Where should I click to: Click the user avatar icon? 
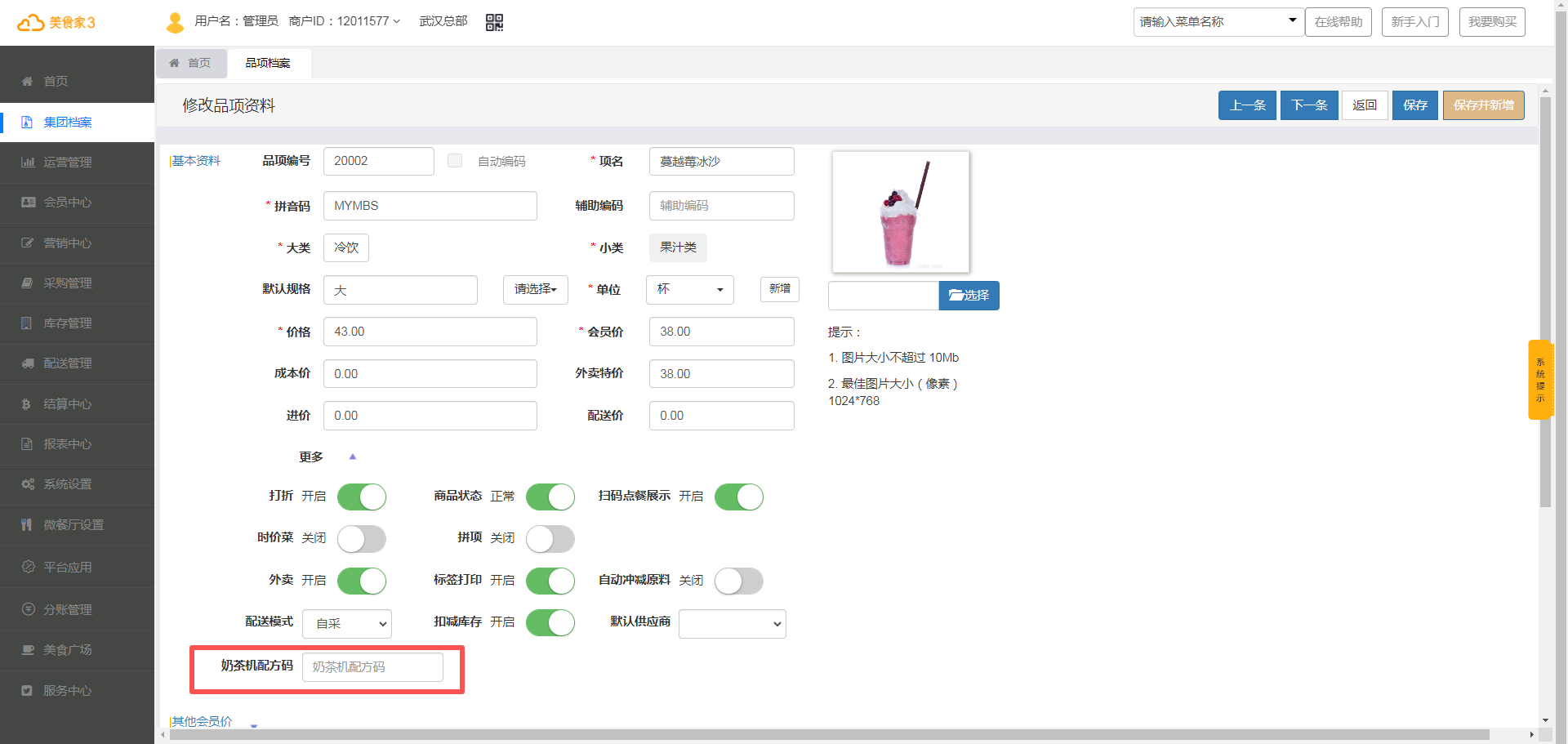[175, 22]
